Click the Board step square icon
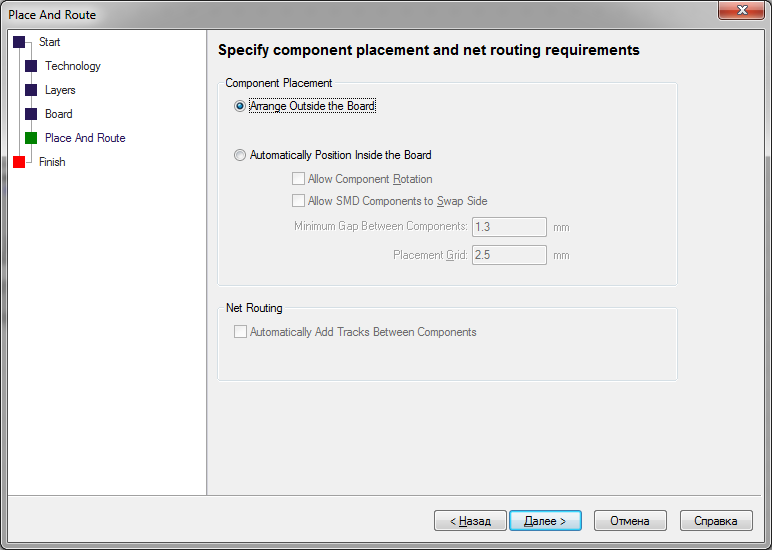Image resolution: width=772 pixels, height=550 pixels. 31,114
